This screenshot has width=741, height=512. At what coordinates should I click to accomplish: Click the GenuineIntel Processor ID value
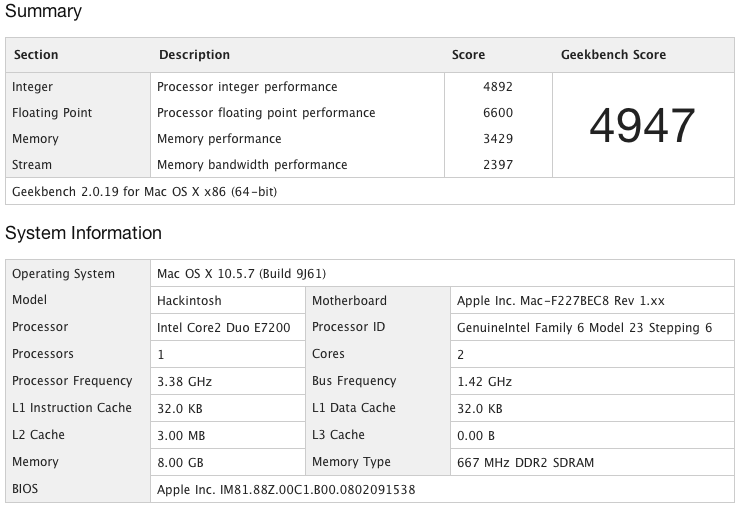tap(584, 327)
